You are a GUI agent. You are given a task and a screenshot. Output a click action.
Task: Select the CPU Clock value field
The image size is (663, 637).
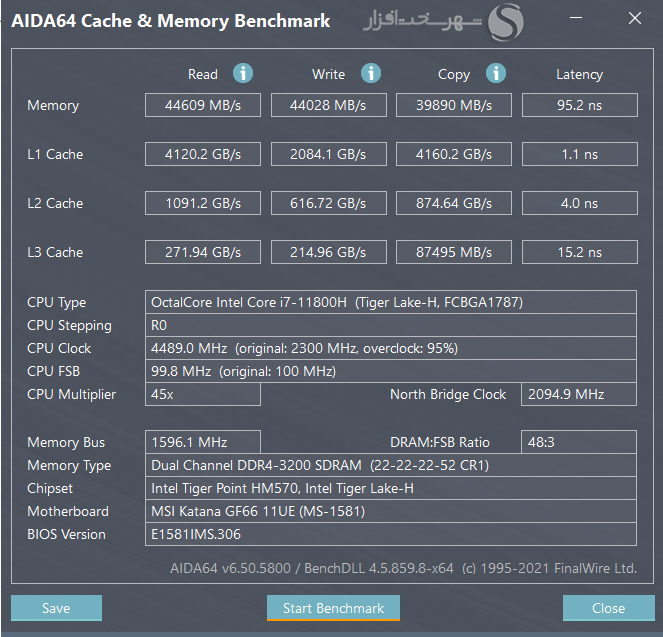click(x=391, y=348)
